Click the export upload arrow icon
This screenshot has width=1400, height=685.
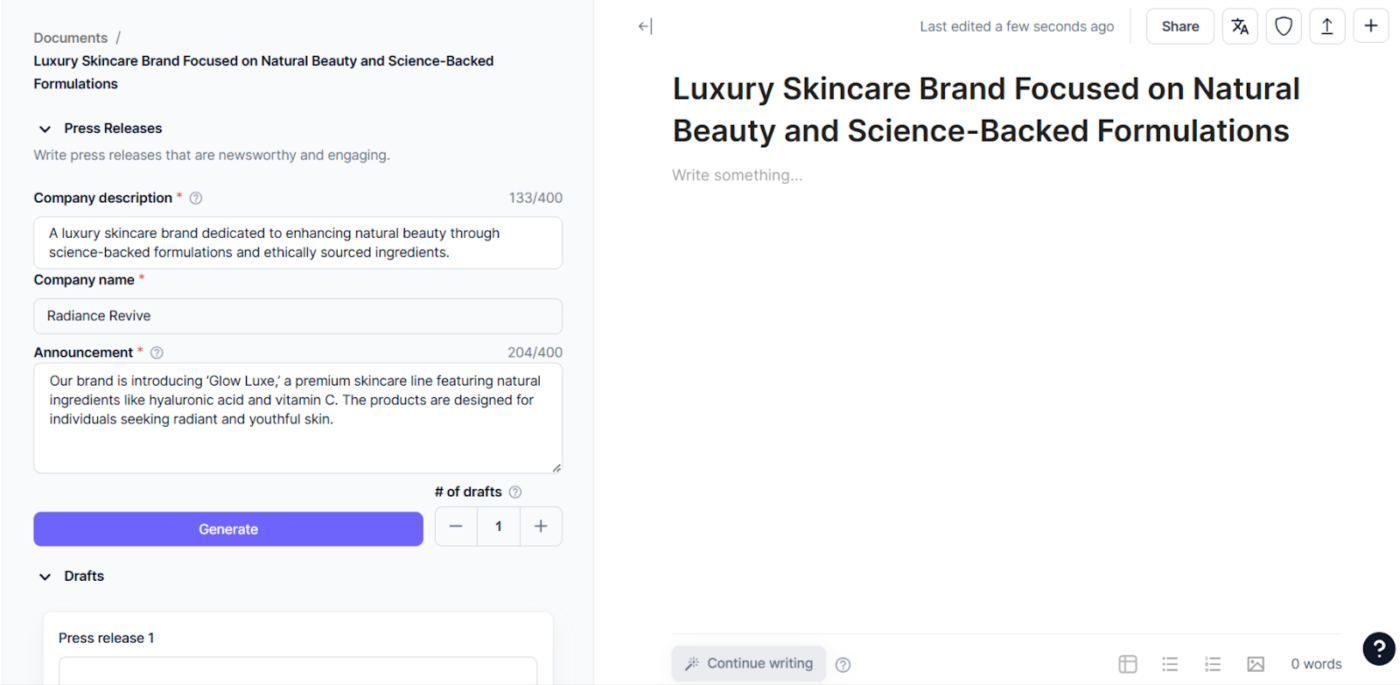pos(1327,27)
